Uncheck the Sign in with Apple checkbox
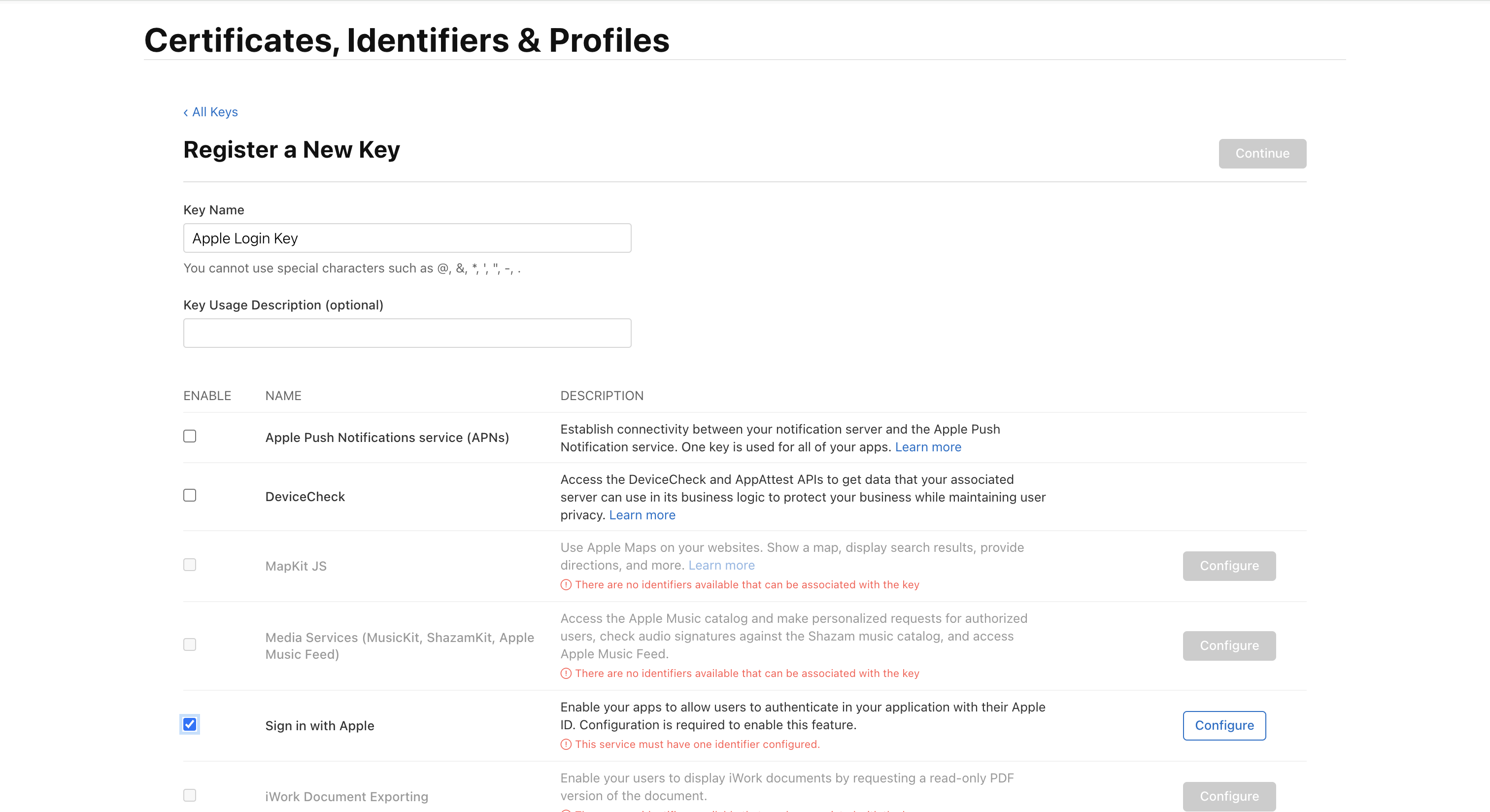 [190, 724]
